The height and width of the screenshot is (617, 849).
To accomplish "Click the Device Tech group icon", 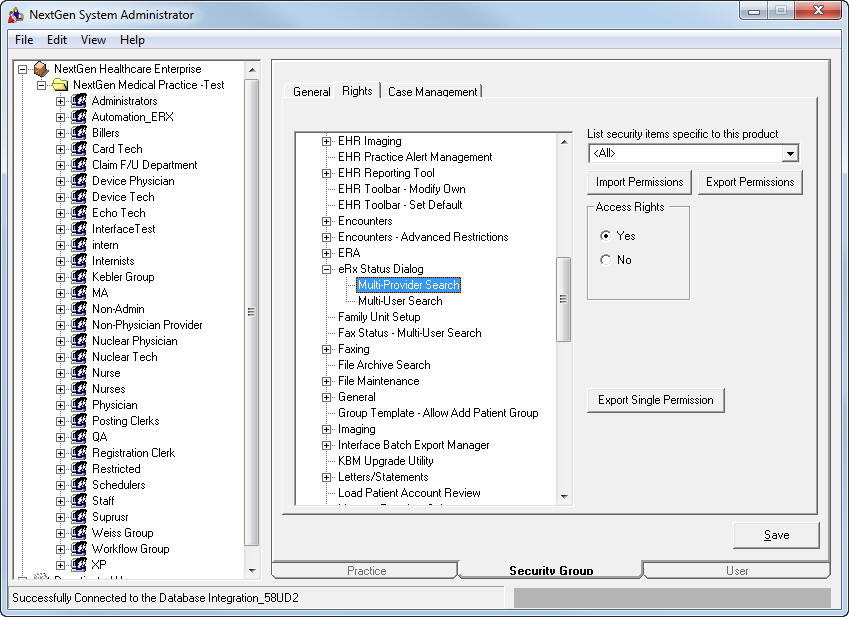I will tap(79, 196).
